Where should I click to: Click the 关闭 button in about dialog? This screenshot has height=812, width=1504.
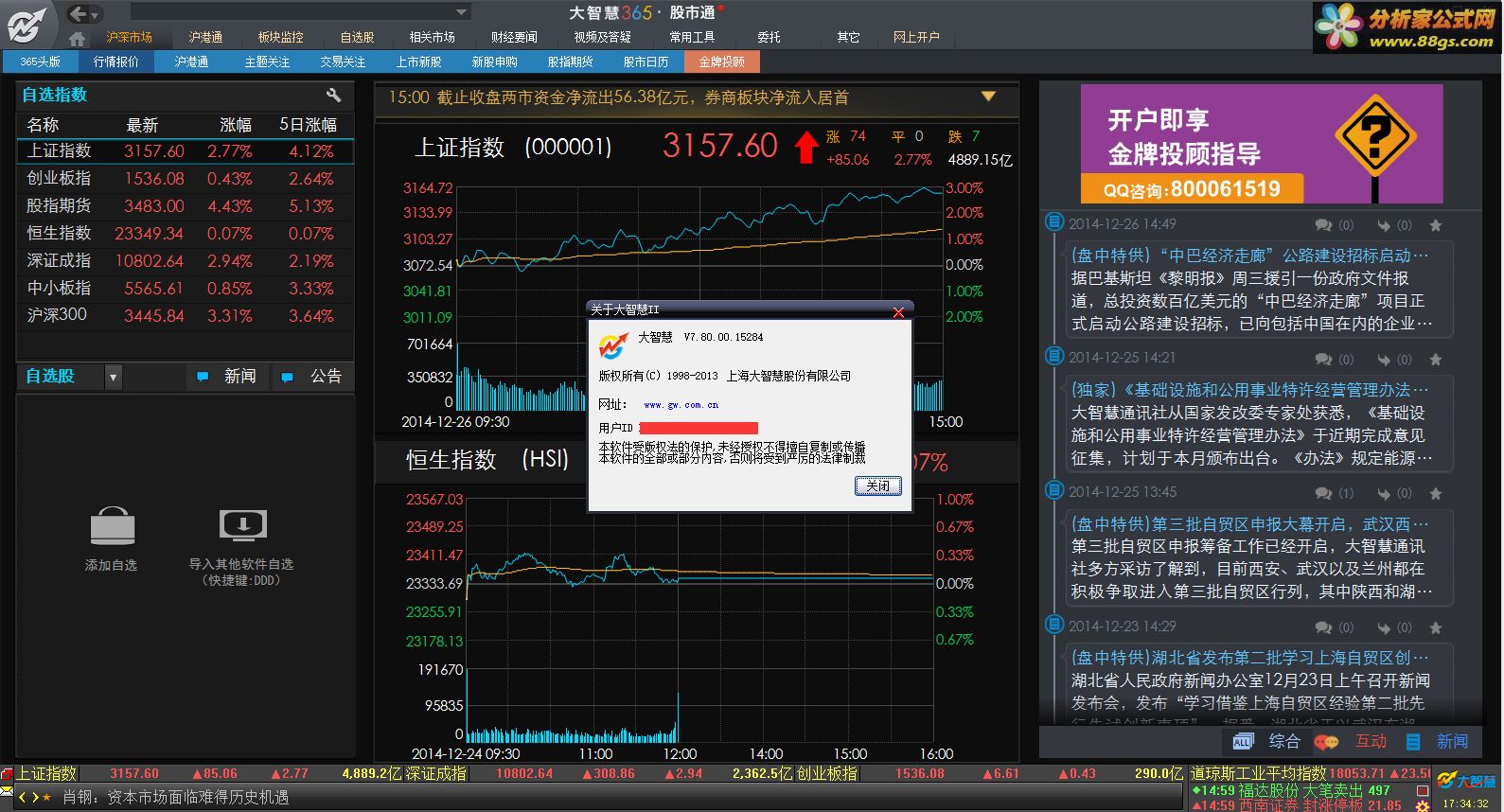(877, 485)
